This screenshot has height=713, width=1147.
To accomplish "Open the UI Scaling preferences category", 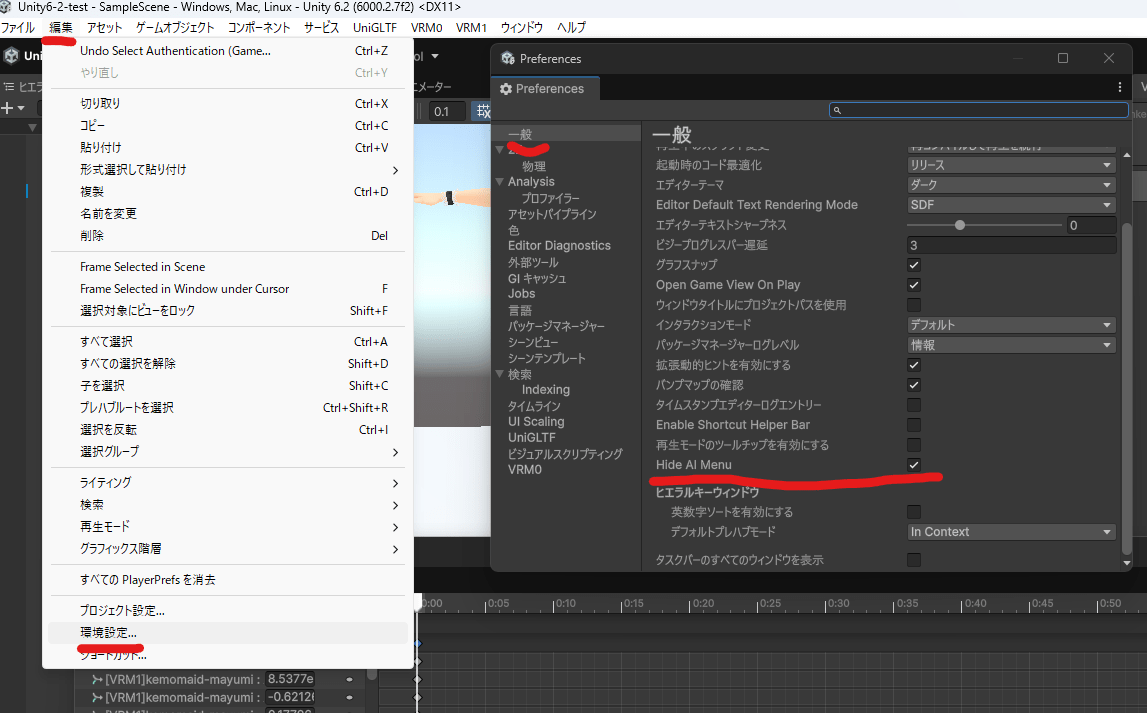I will pyautogui.click(x=536, y=422).
